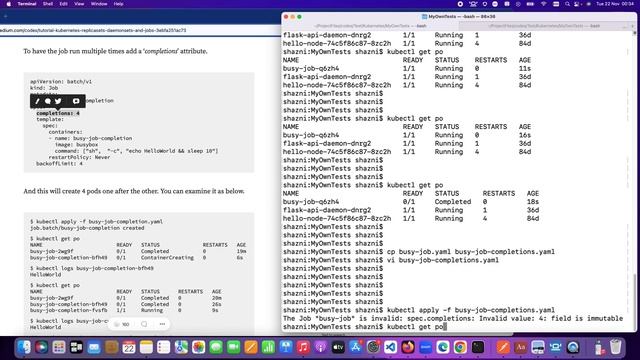Open Calendar showing 22 in the Dock
Image resolution: width=640 pixels, height=360 pixels.
129,347
